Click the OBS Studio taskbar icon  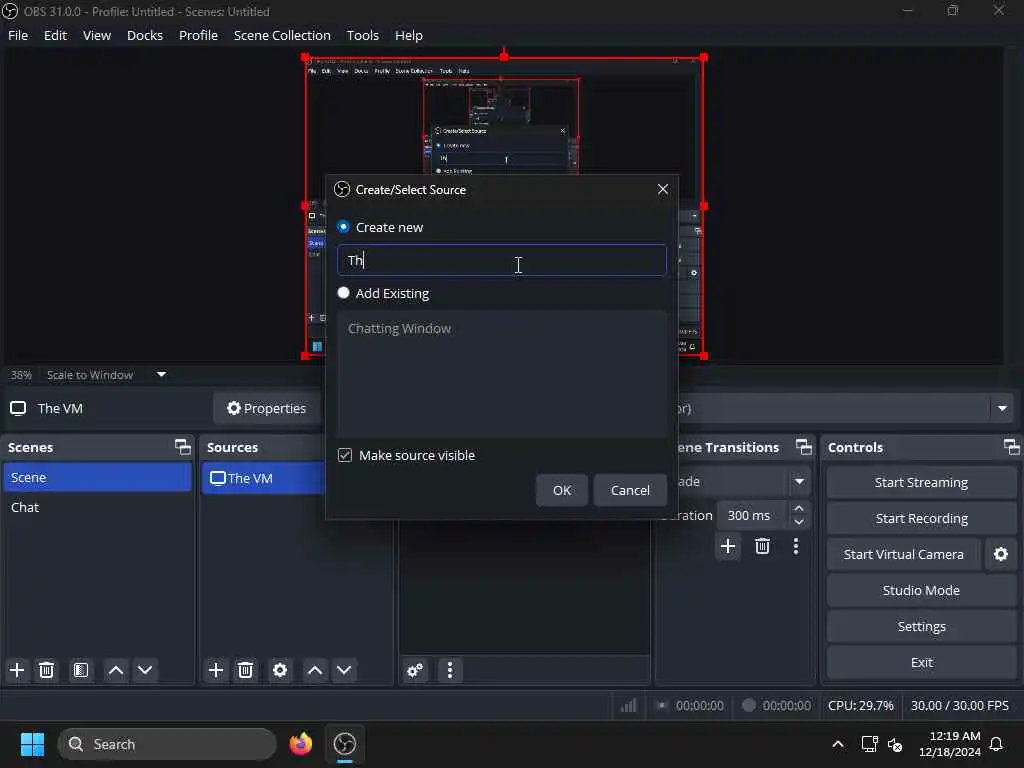coord(345,744)
